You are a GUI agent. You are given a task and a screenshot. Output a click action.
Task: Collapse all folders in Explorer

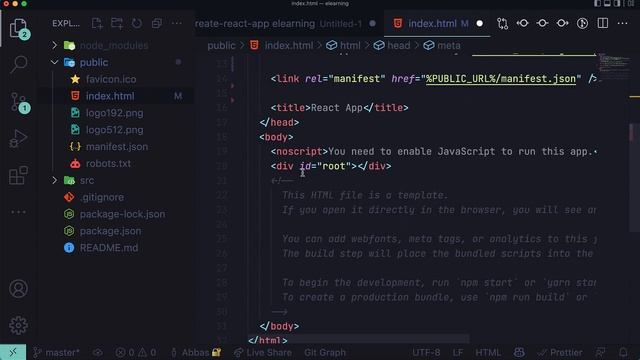(157, 24)
